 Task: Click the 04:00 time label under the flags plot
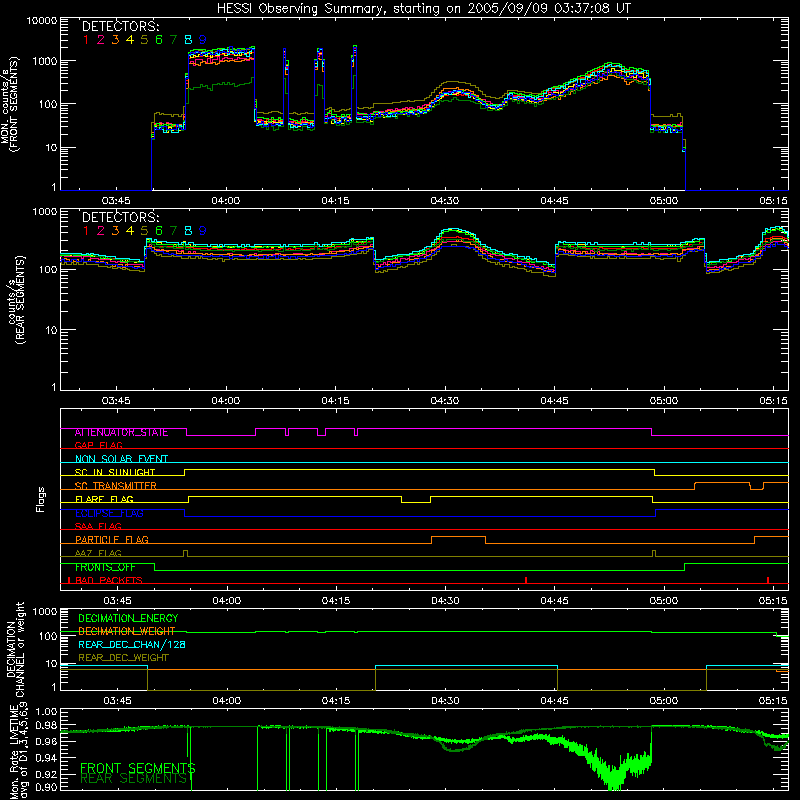point(226,601)
